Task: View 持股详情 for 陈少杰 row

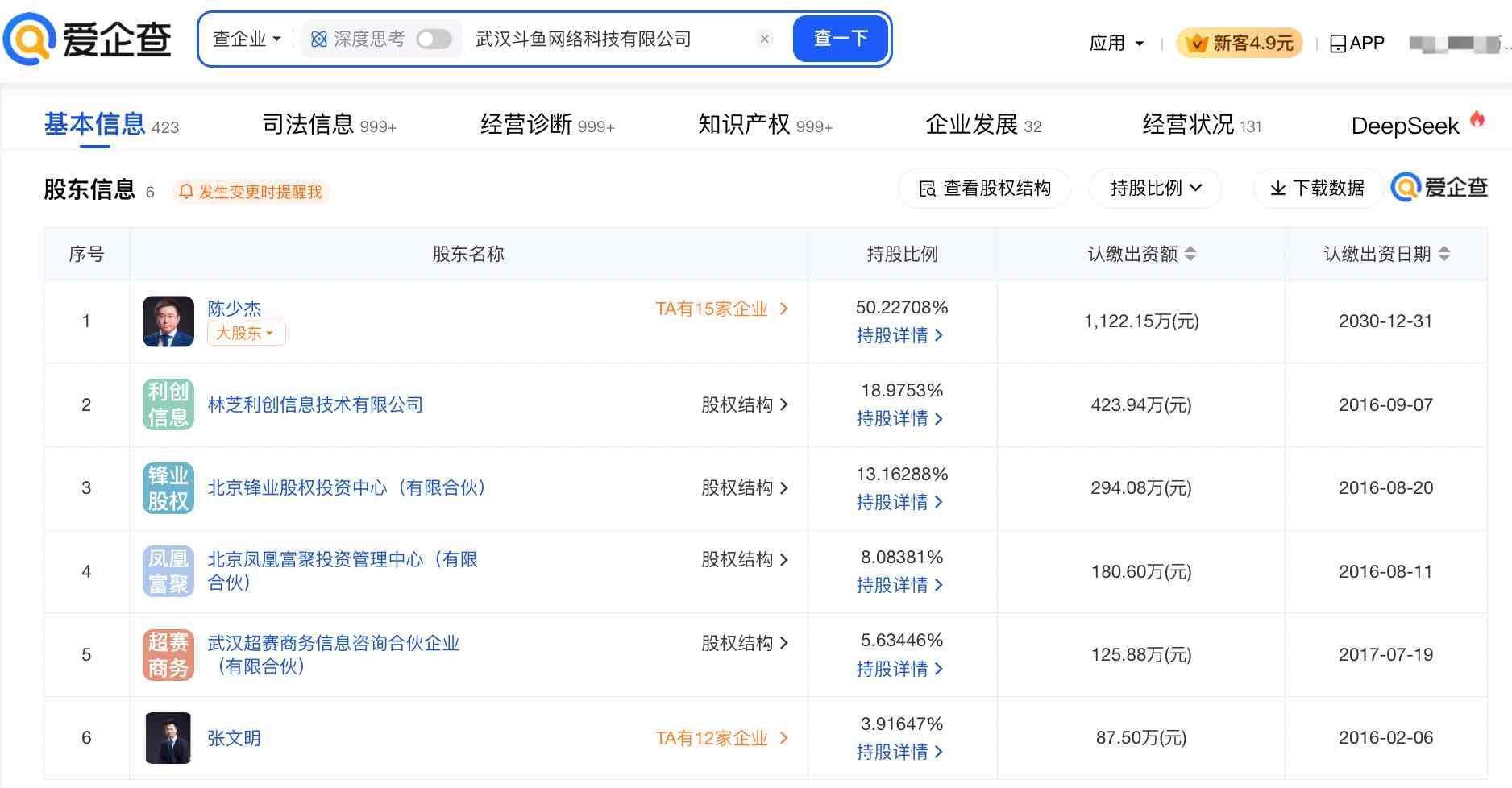Action: click(899, 335)
